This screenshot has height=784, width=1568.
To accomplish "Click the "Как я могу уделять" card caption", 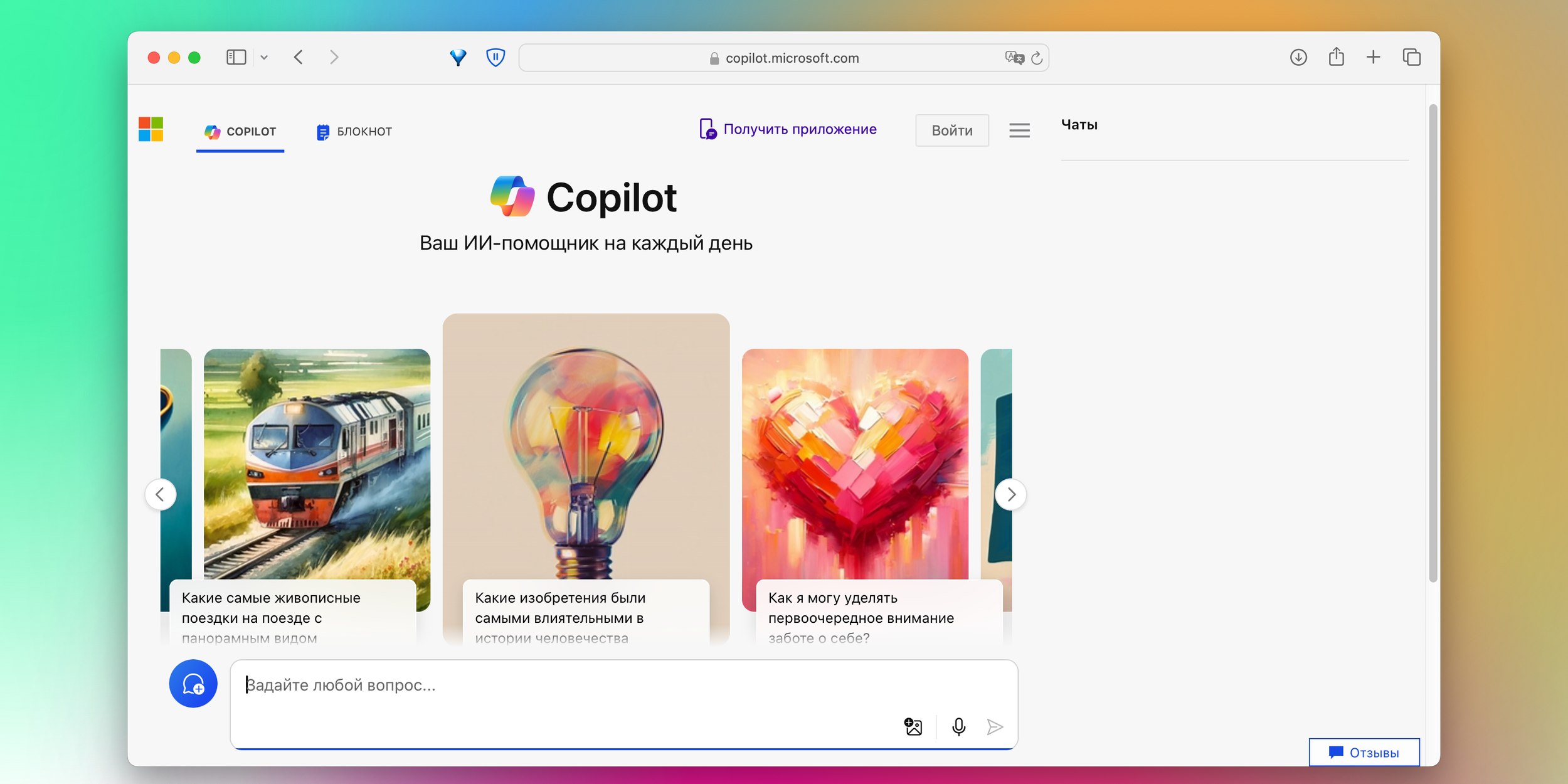I will pos(879,613).
